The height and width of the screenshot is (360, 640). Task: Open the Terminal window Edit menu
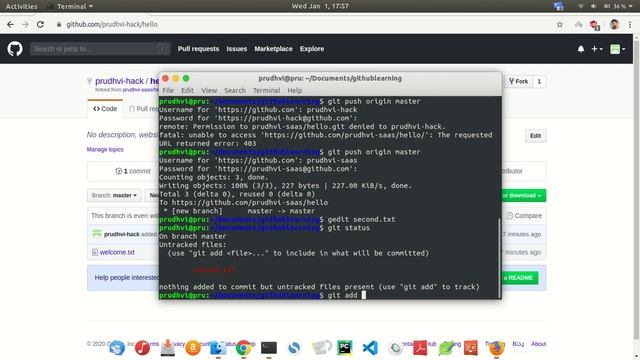[x=187, y=91]
